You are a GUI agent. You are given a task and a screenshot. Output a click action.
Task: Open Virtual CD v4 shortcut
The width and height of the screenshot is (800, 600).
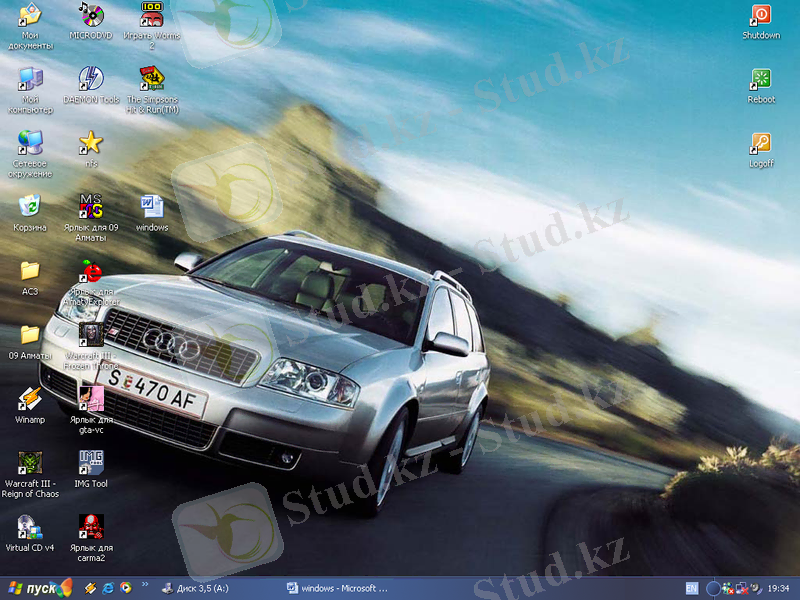(x=30, y=533)
